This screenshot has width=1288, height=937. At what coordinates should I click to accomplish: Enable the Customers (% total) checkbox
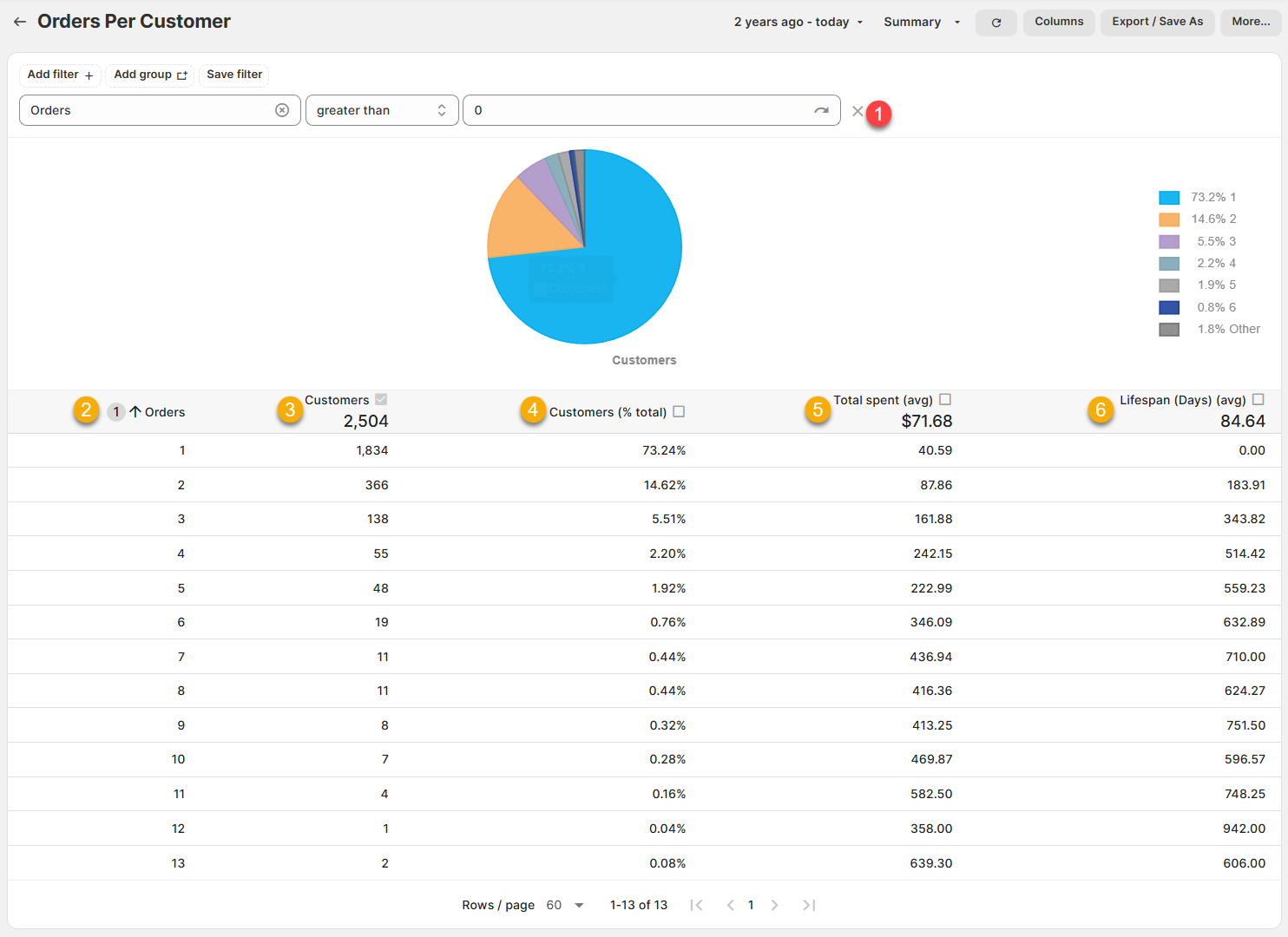point(679,411)
